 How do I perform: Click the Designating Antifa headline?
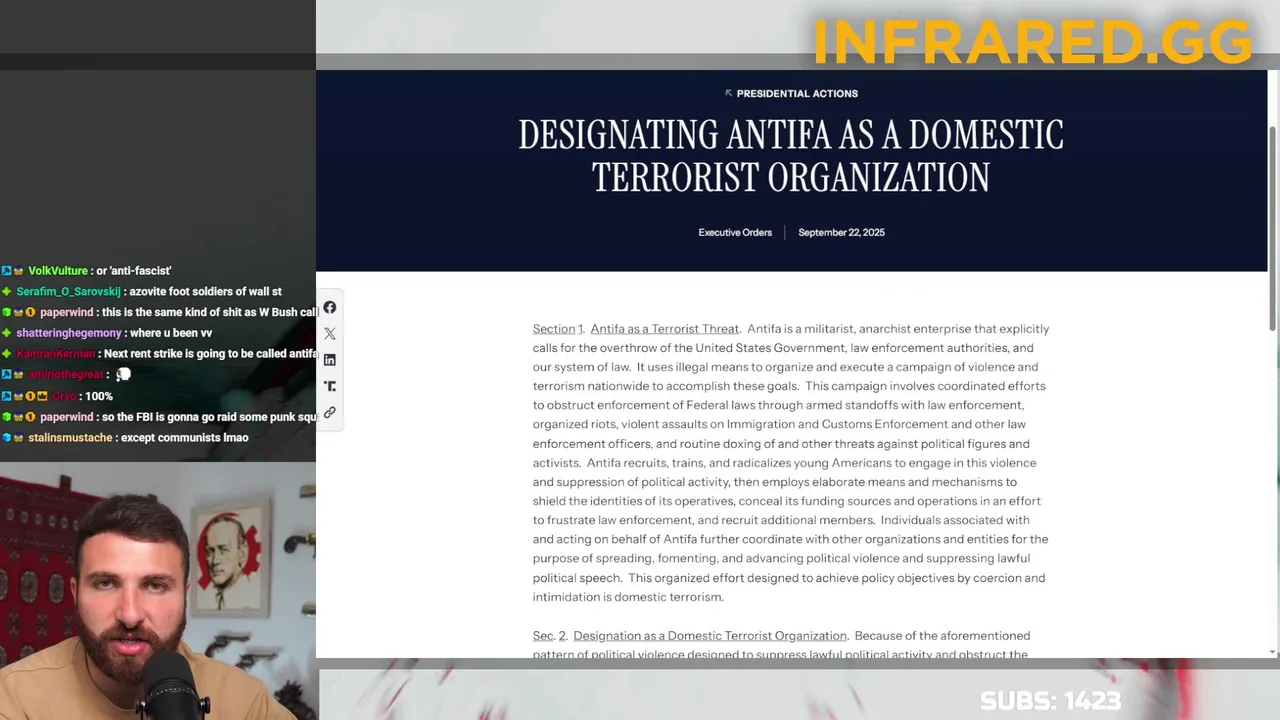click(x=791, y=155)
